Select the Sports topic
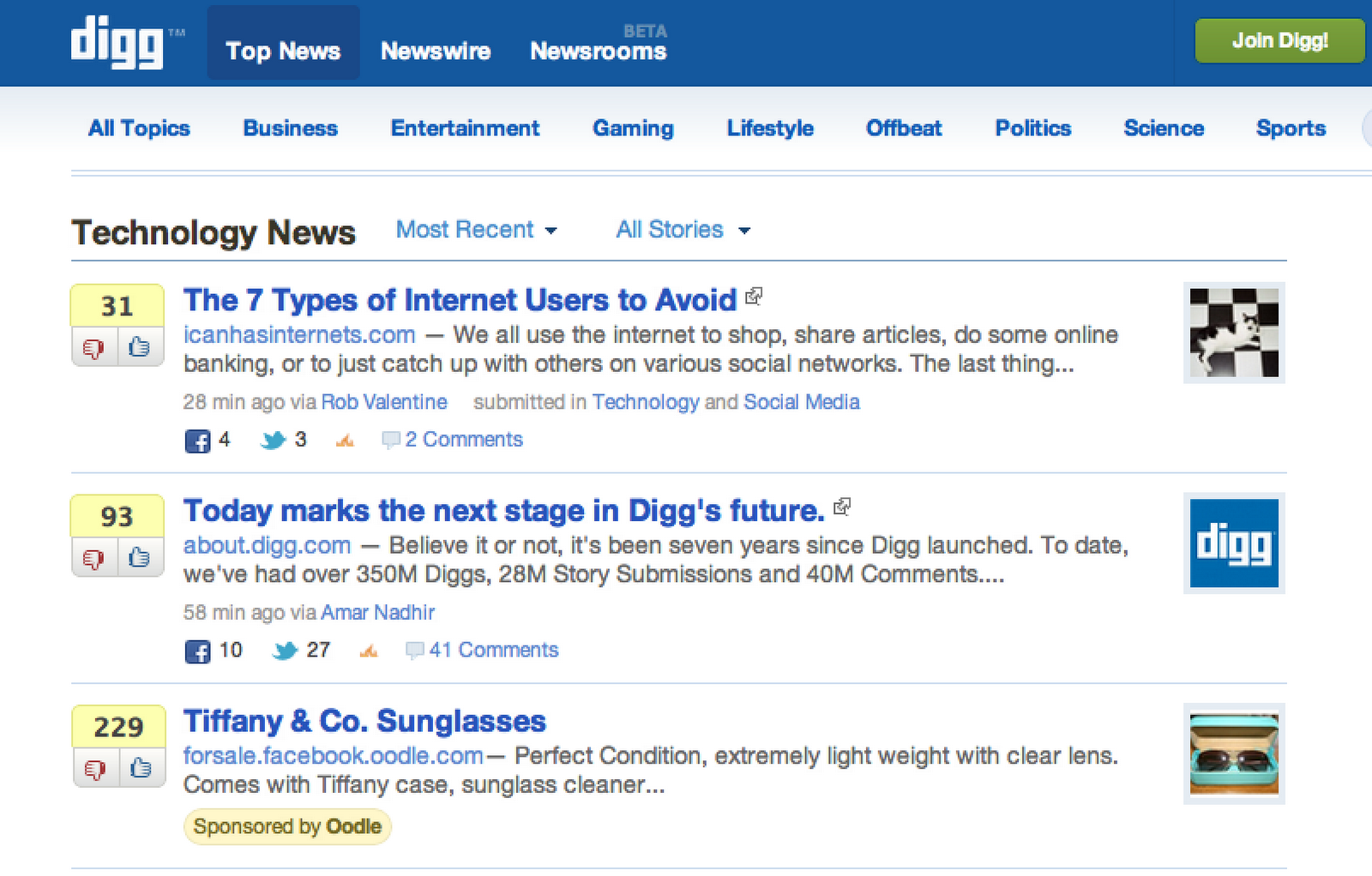 coord(1291,128)
